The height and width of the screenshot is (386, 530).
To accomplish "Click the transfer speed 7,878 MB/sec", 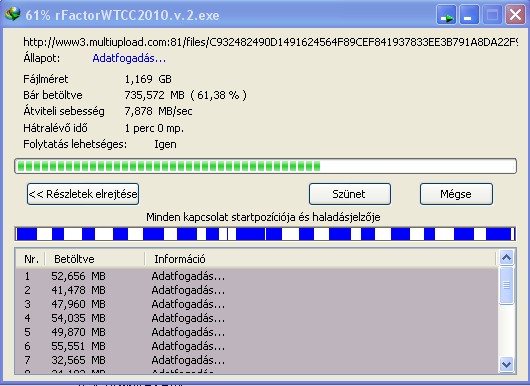I will coord(158,111).
